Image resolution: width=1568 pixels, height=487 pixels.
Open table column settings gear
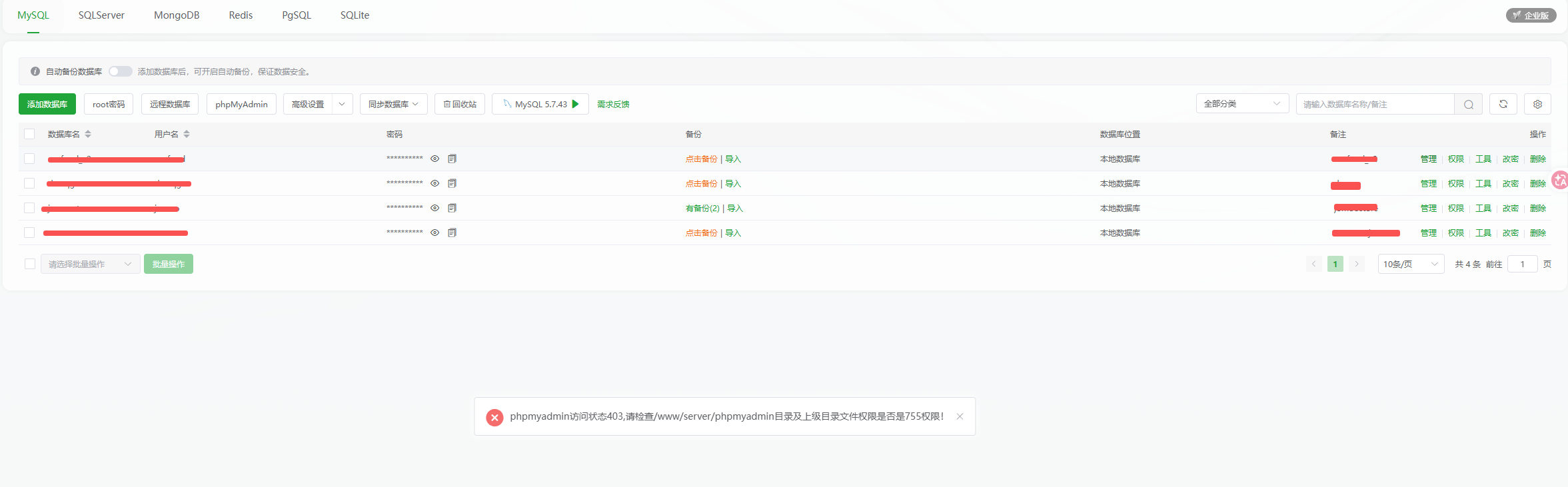coord(1537,104)
